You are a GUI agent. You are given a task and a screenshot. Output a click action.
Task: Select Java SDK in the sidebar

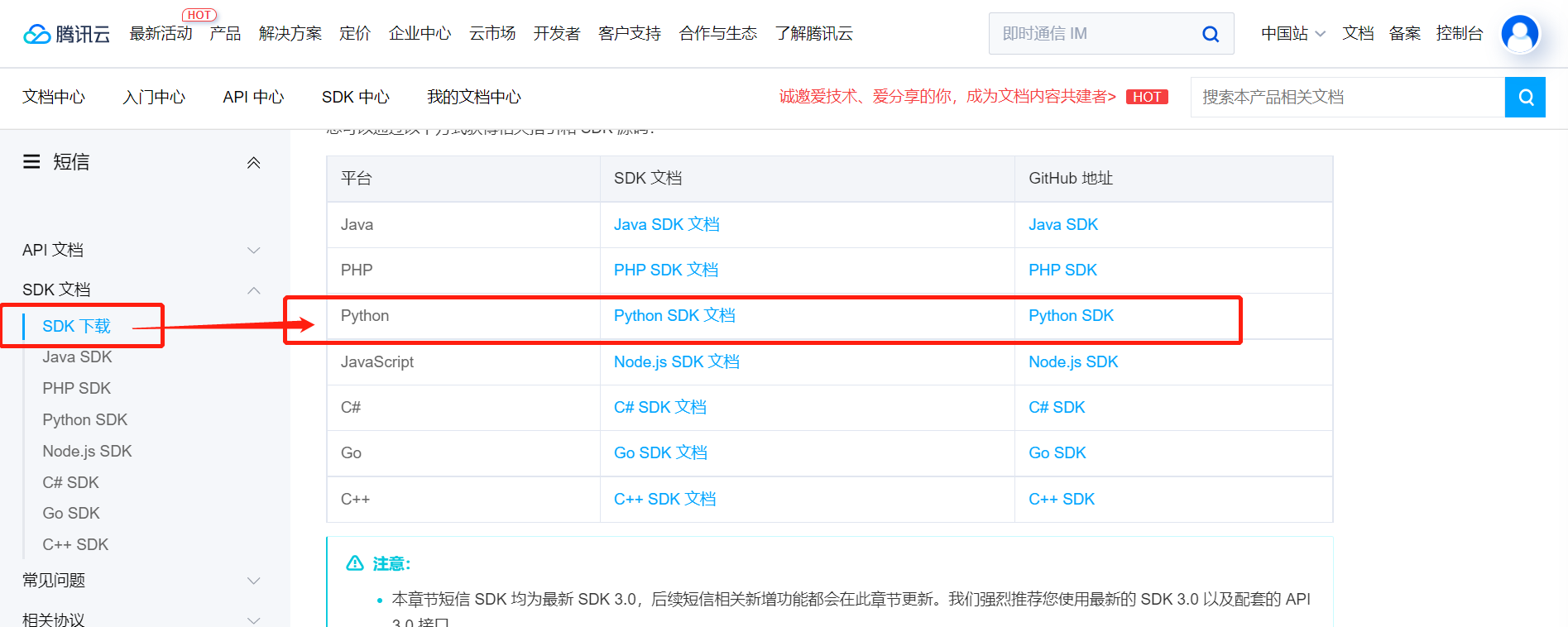coord(77,357)
